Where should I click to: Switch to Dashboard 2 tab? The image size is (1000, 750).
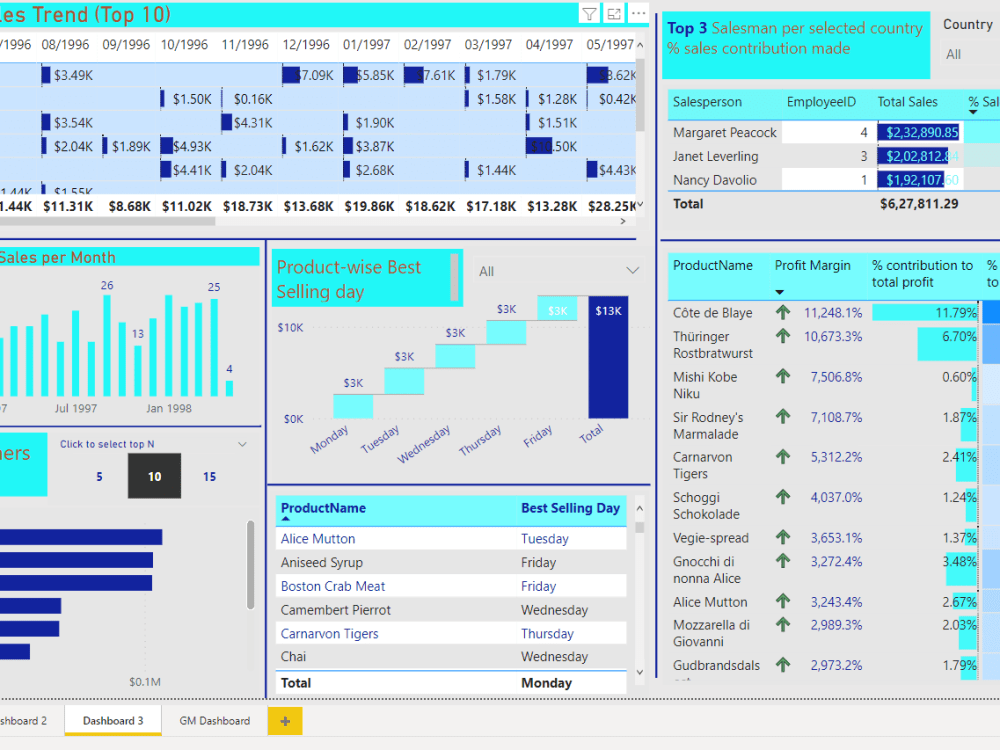pos(24,721)
